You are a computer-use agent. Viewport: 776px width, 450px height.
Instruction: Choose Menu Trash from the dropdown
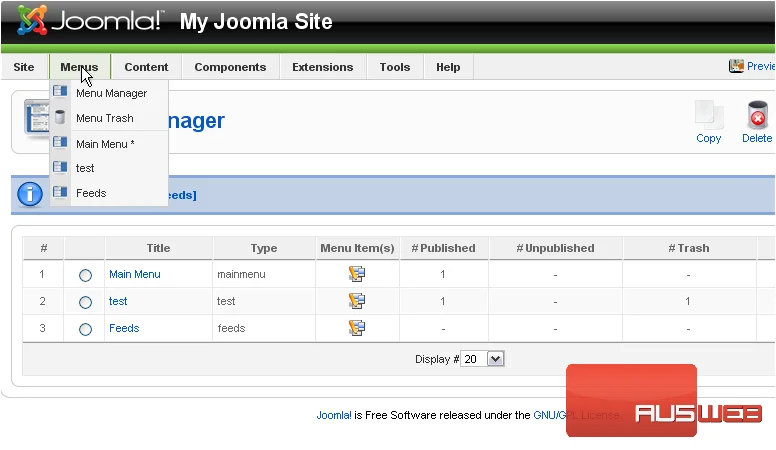tap(105, 118)
